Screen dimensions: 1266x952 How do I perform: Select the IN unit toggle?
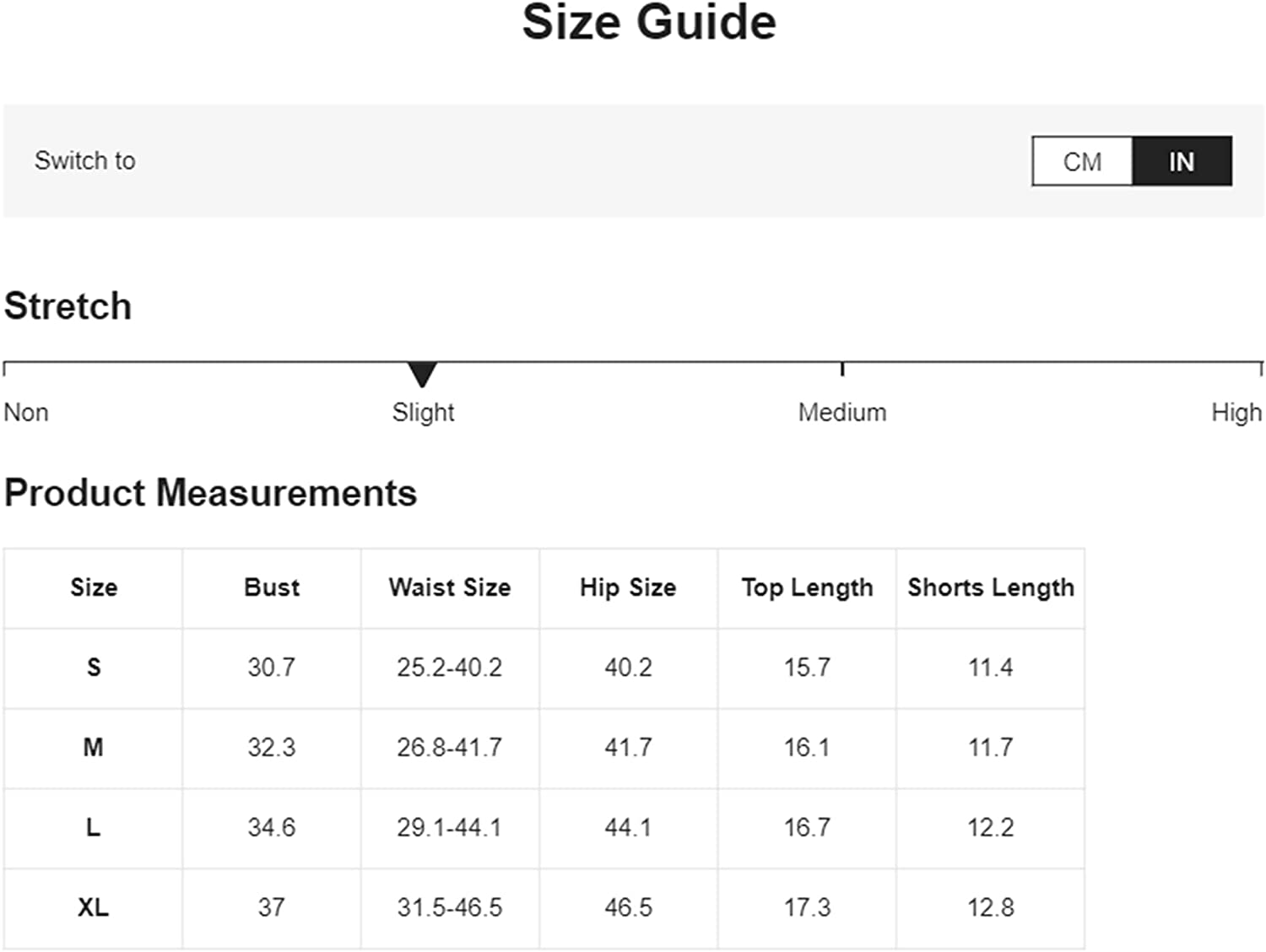(1182, 161)
